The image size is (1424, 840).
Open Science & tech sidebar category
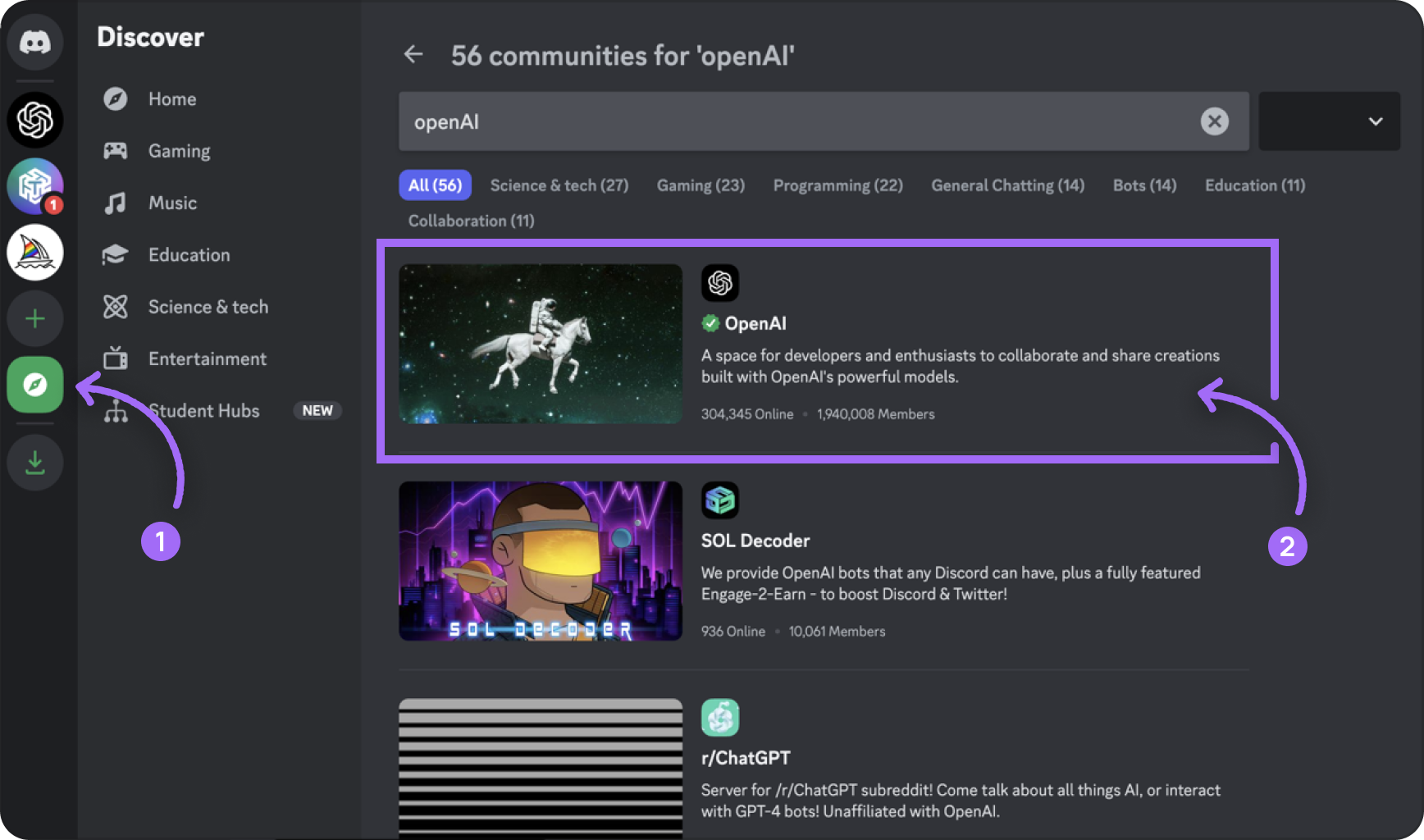tap(219, 307)
